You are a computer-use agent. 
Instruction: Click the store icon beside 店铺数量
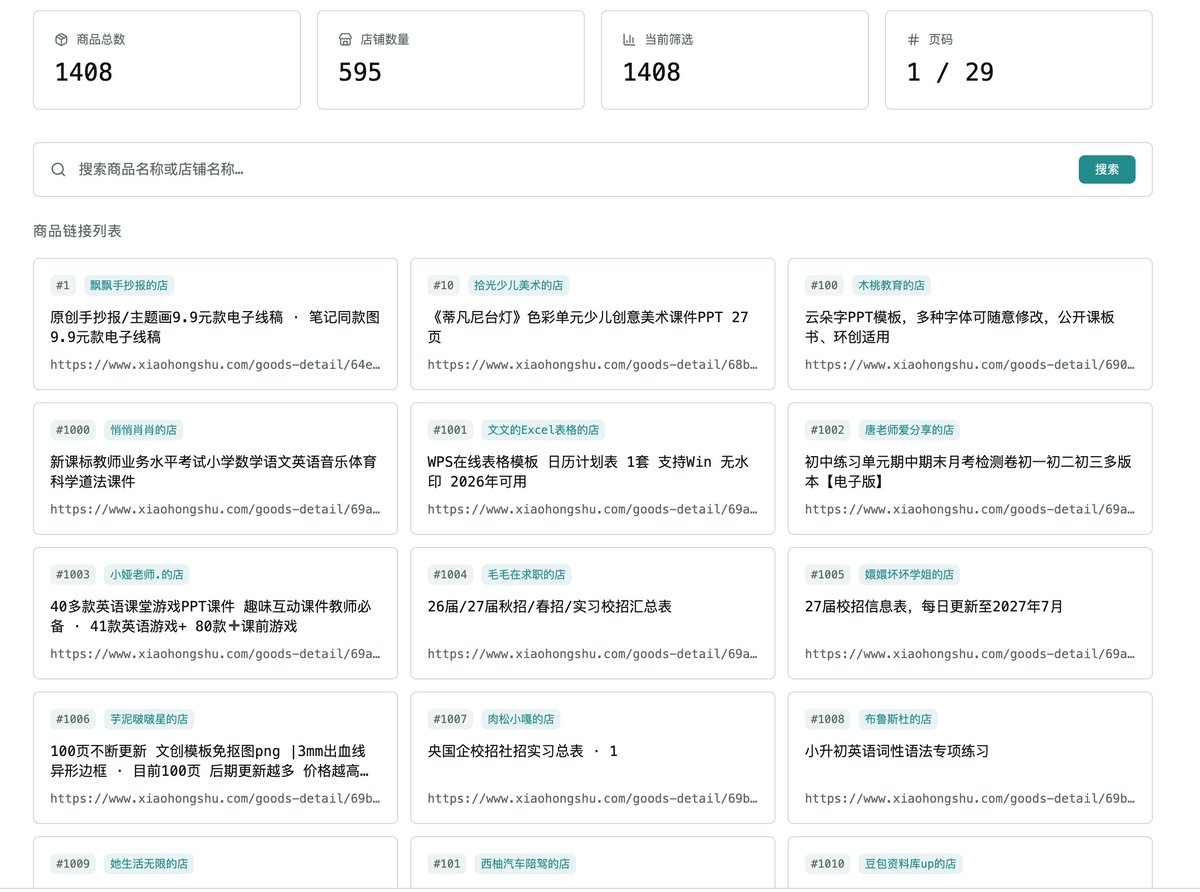pos(345,40)
